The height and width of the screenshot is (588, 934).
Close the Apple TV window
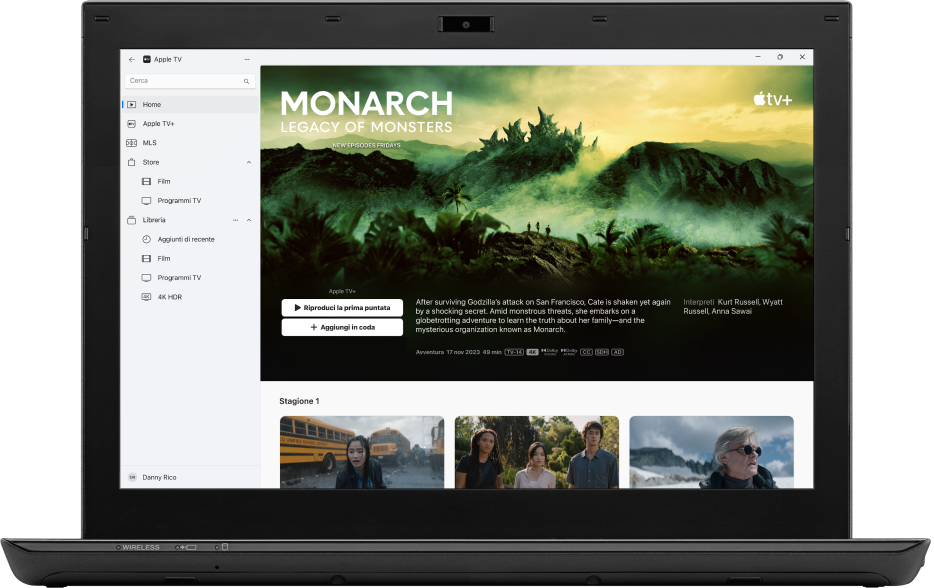(x=802, y=57)
